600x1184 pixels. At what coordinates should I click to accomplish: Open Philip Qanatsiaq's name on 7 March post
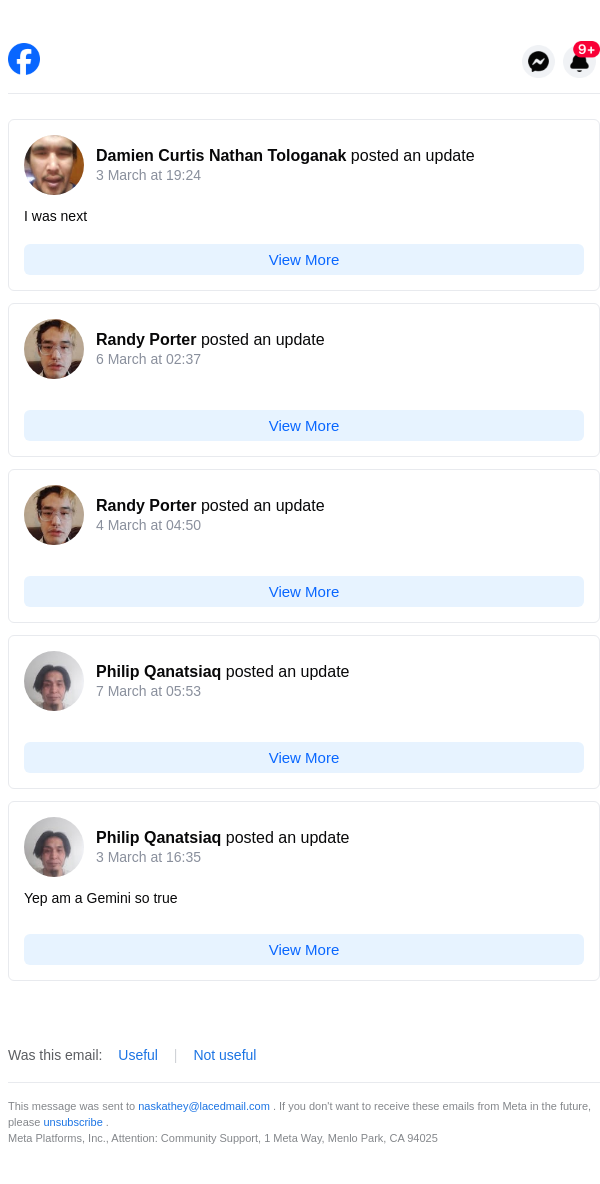tap(158, 672)
